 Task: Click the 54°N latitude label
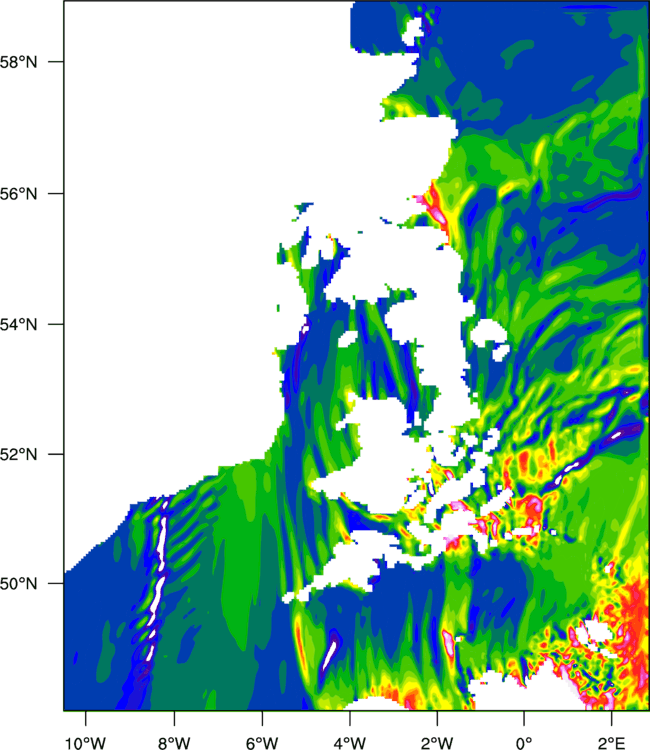point(18,324)
